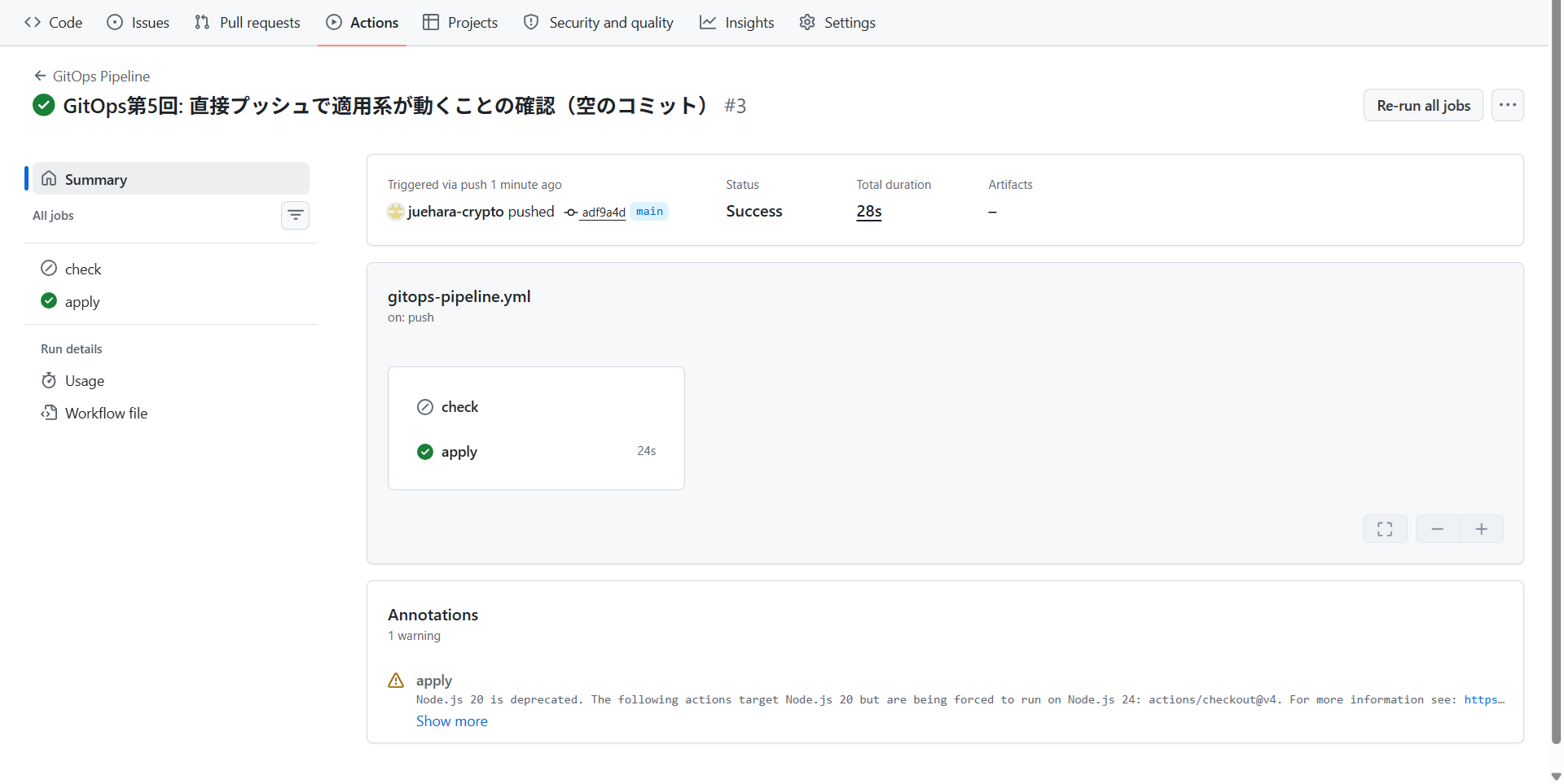Click the 'on: push' trigger text
The height and width of the screenshot is (784, 1564).
(411, 318)
